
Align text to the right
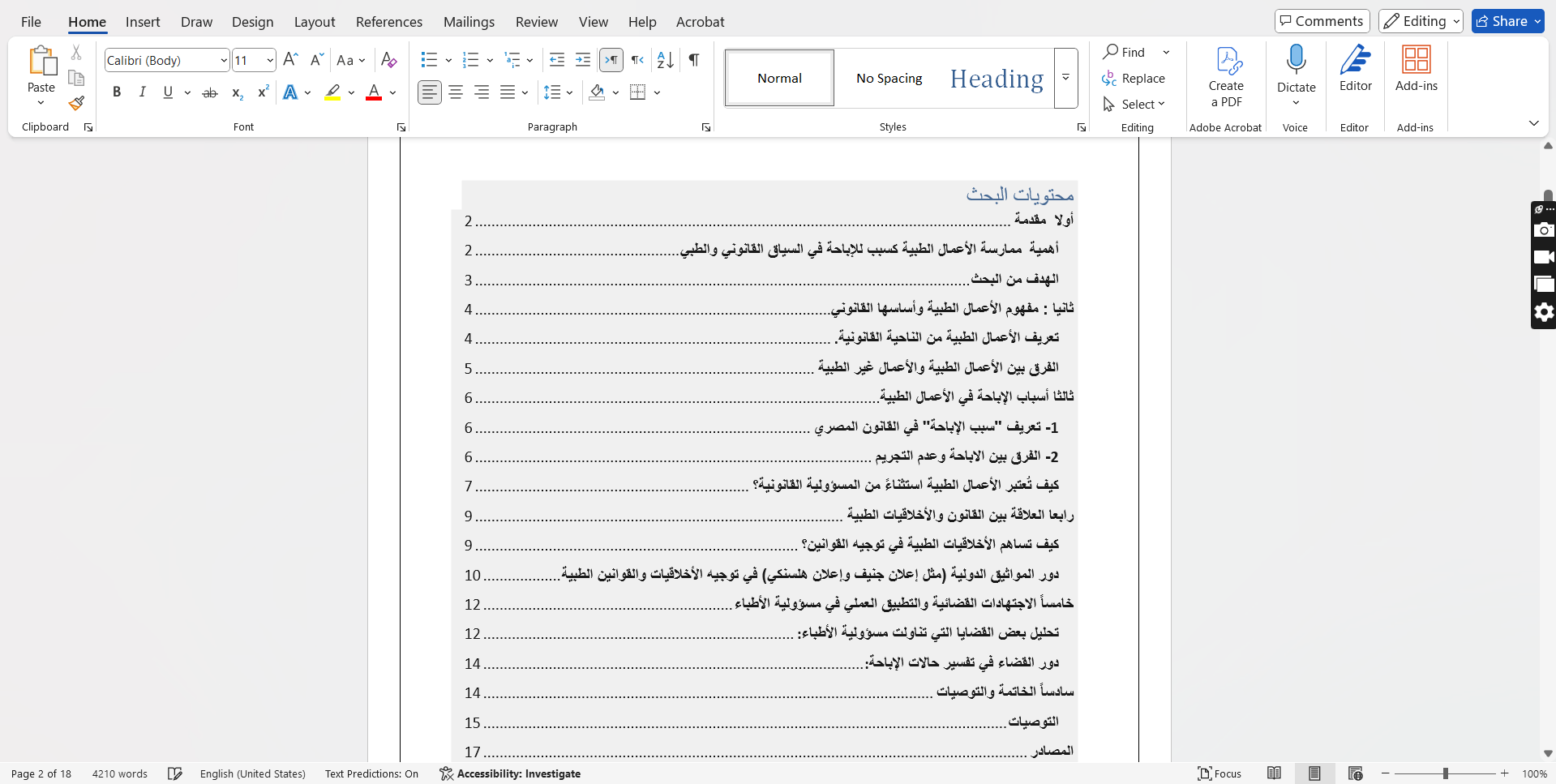(x=482, y=92)
